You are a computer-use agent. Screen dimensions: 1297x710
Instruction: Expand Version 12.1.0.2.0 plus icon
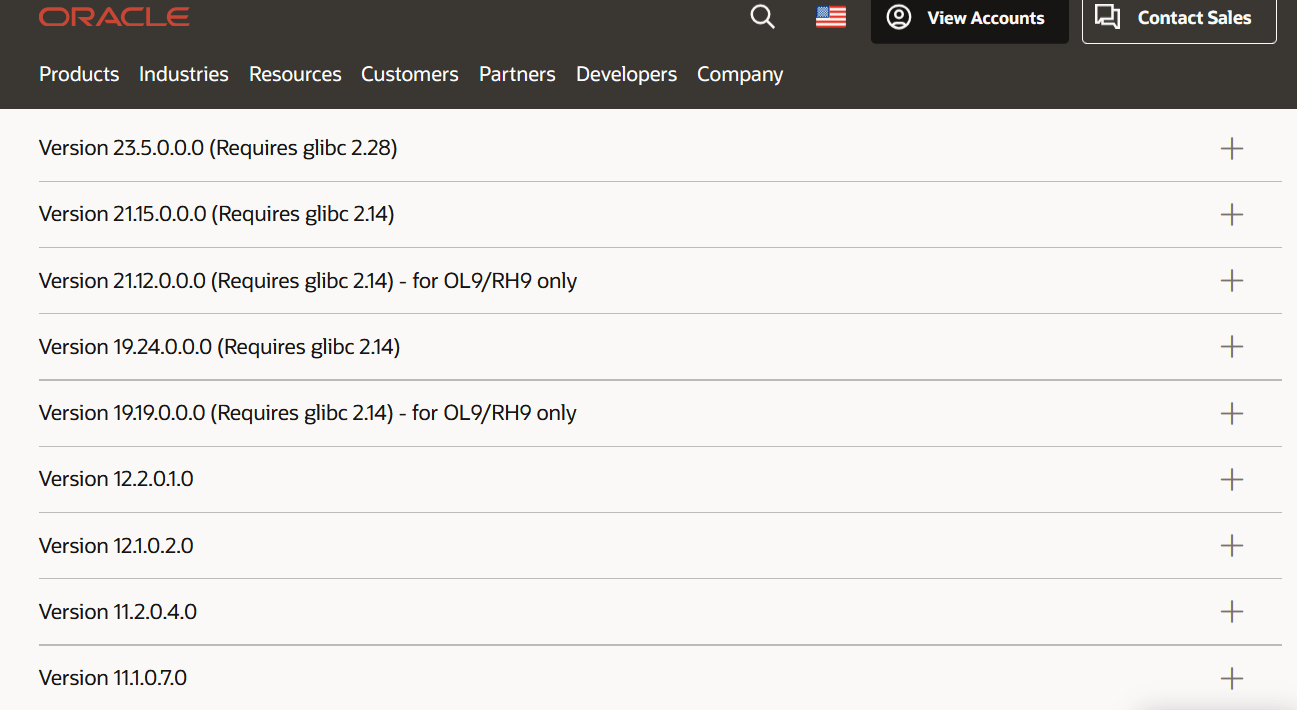point(1232,545)
